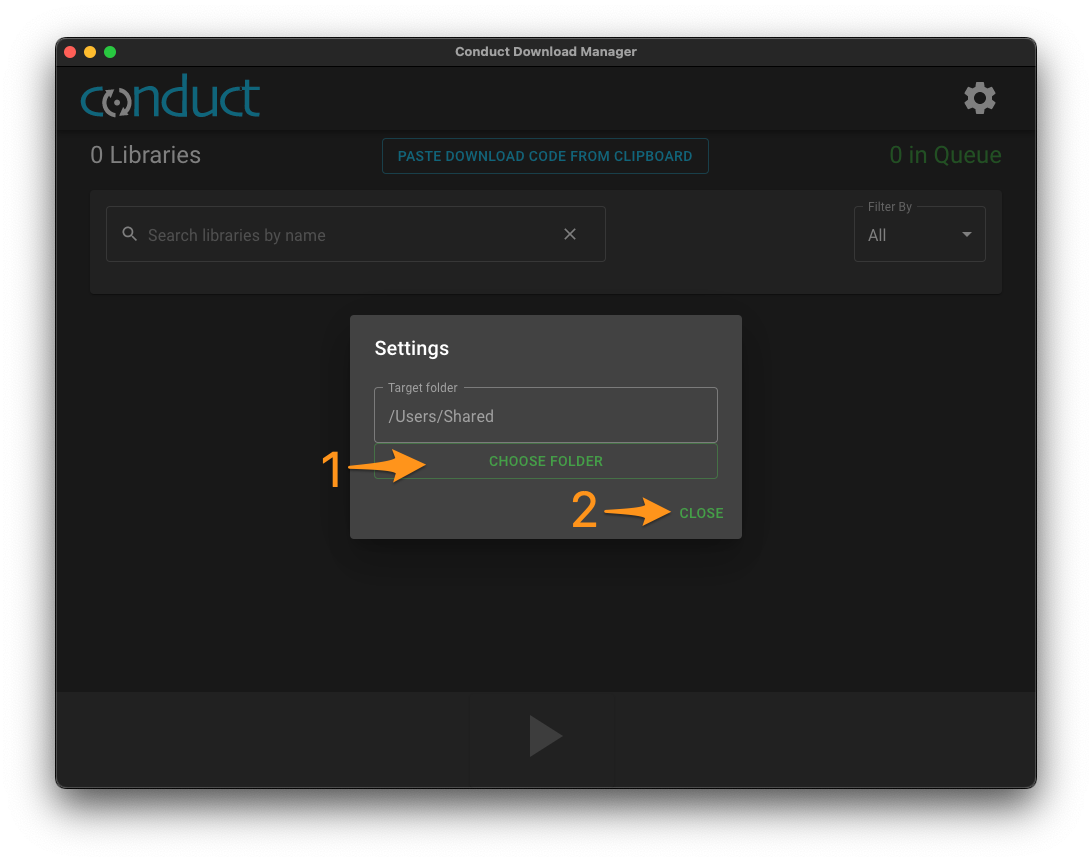
Task: Start the queue with the play button
Action: click(544, 735)
